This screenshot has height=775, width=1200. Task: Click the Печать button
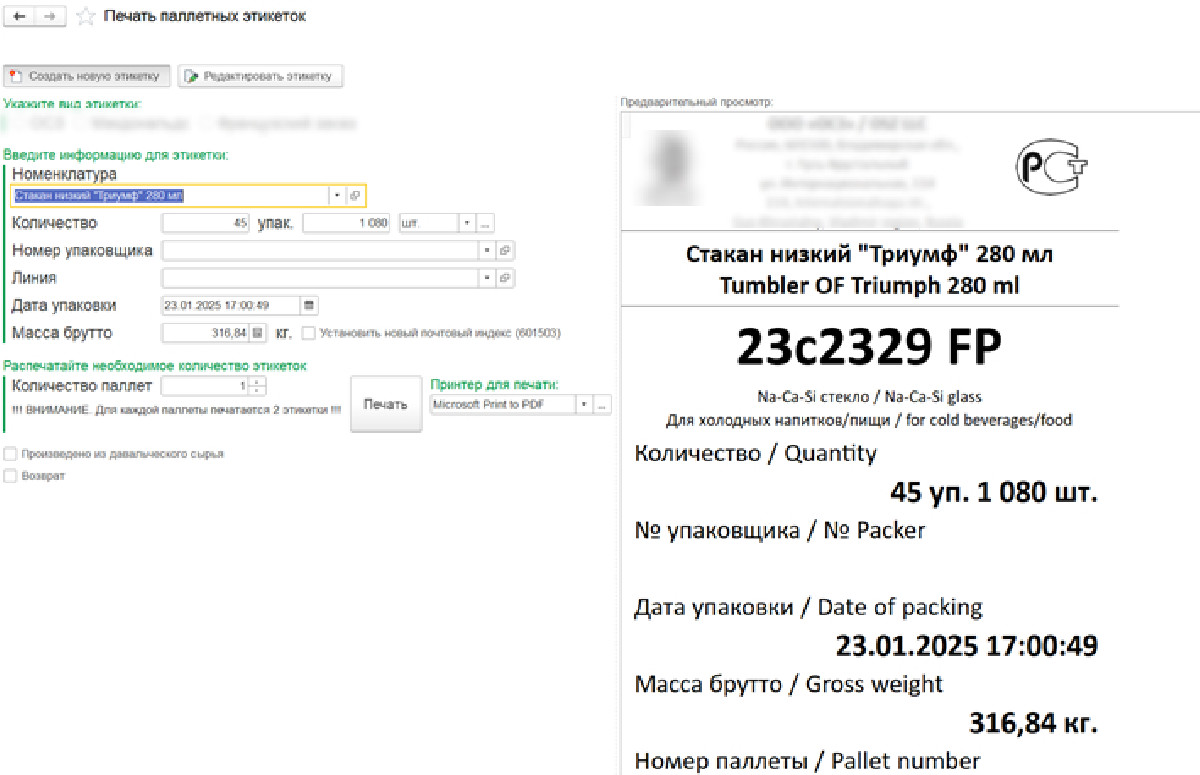pyautogui.click(x=386, y=404)
